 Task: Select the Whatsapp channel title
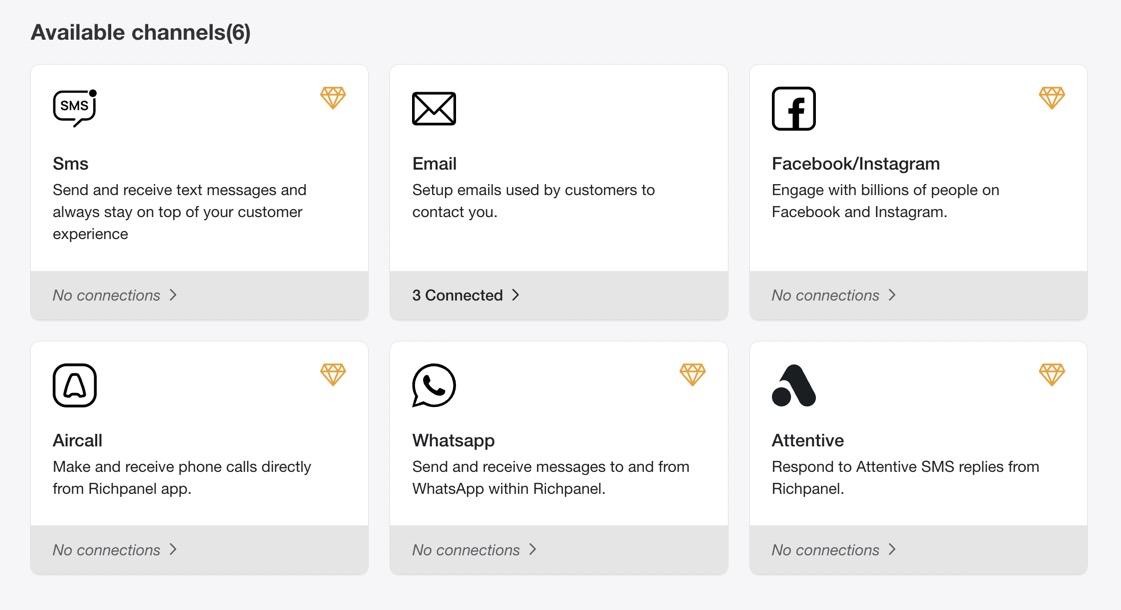(453, 440)
